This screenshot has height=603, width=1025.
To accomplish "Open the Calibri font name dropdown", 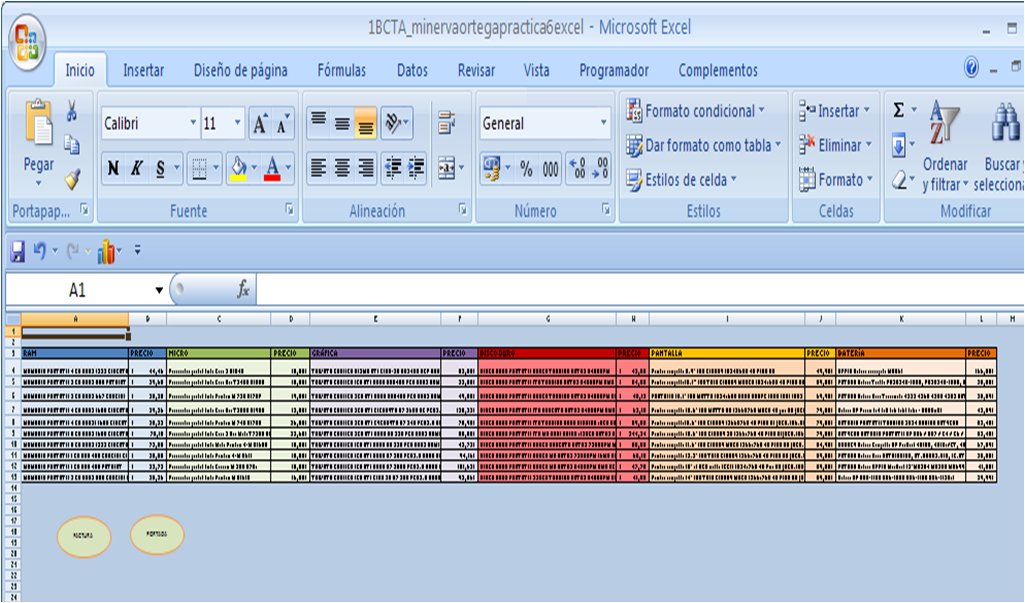I will (x=193, y=123).
